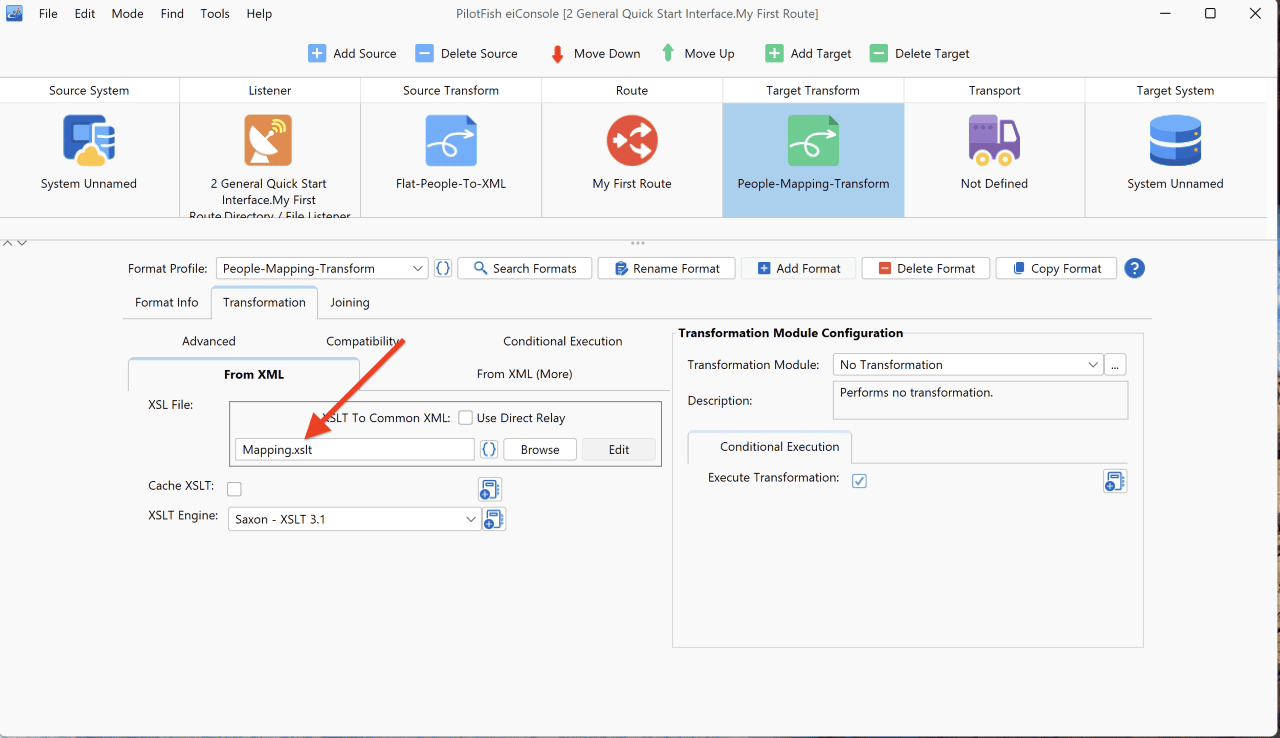Expand the Transformation Module dropdown

[x=968, y=365]
